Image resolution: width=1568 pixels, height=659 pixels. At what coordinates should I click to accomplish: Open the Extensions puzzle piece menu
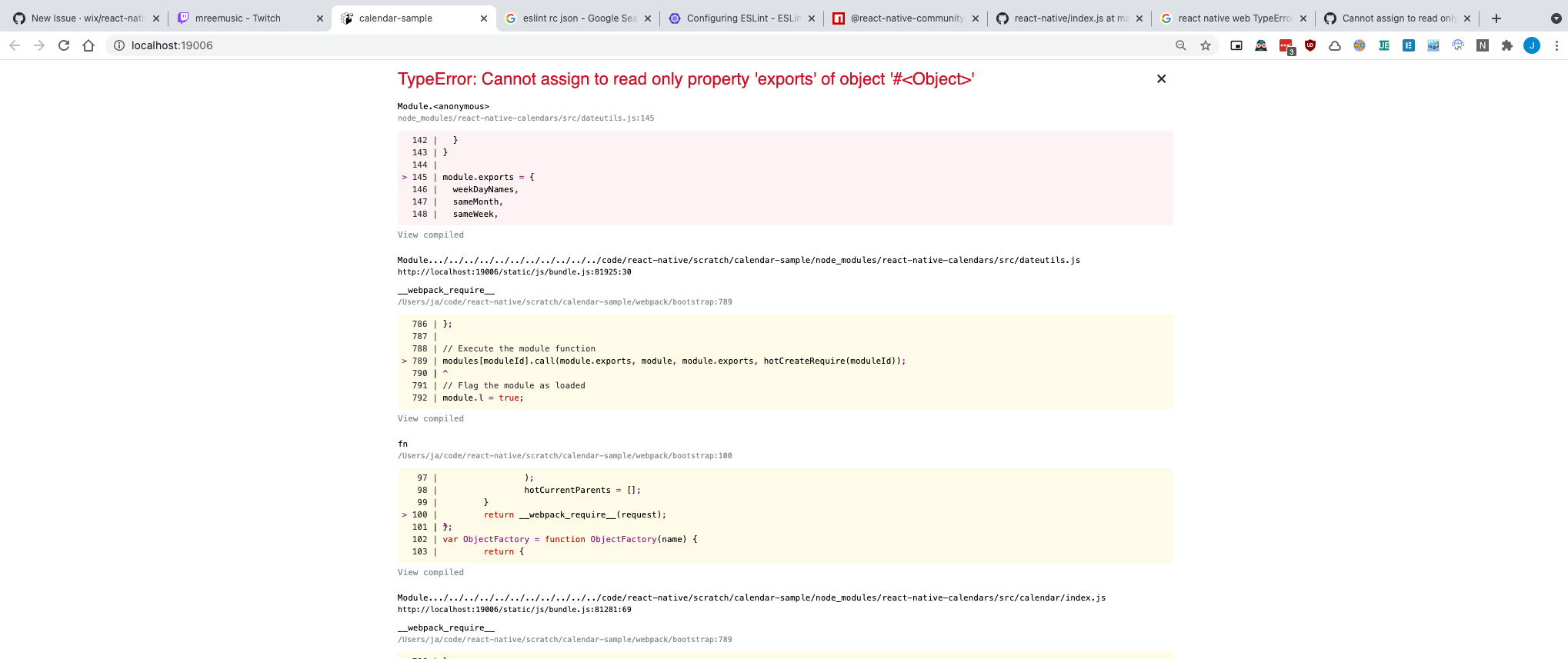point(1507,45)
